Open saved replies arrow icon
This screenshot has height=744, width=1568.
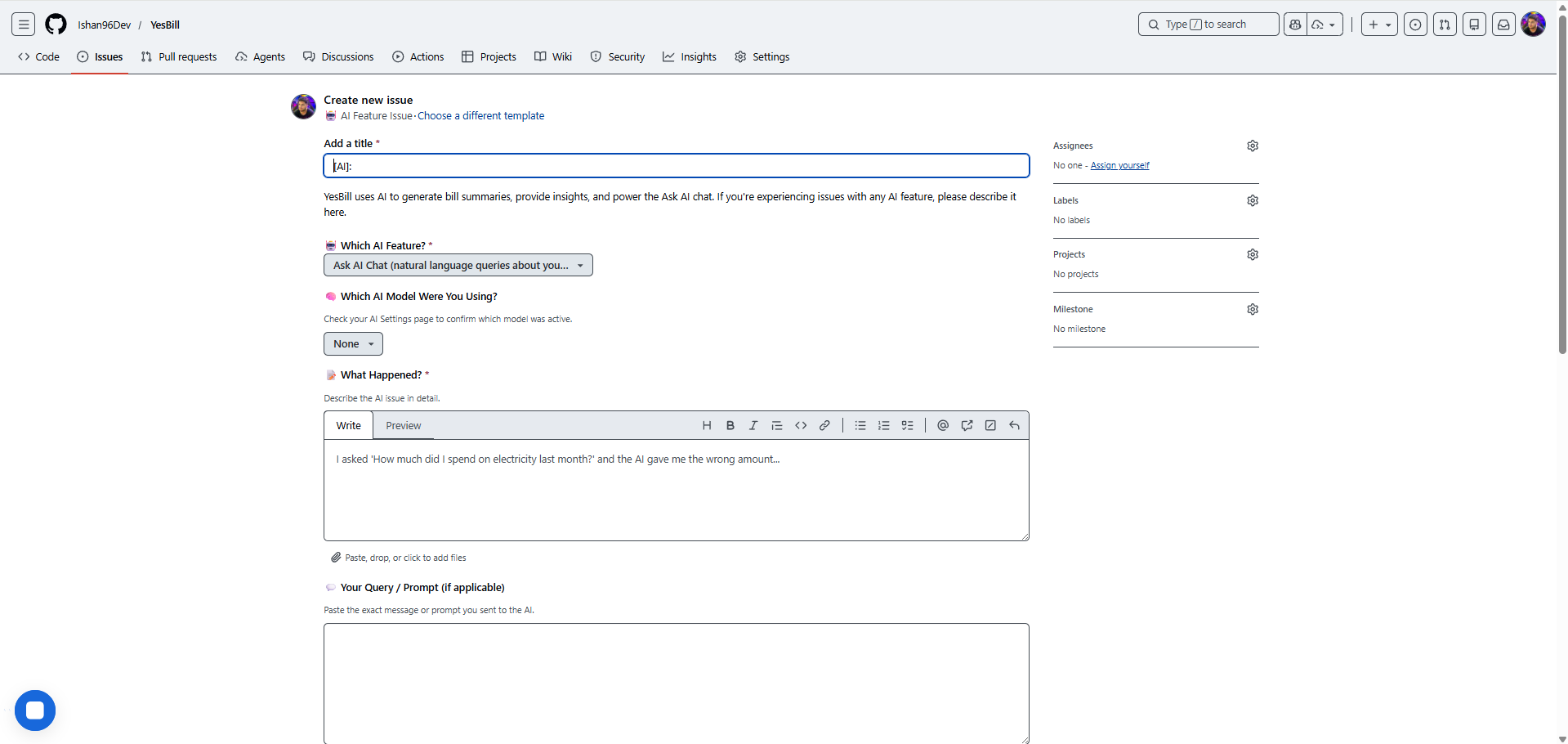point(1014,425)
